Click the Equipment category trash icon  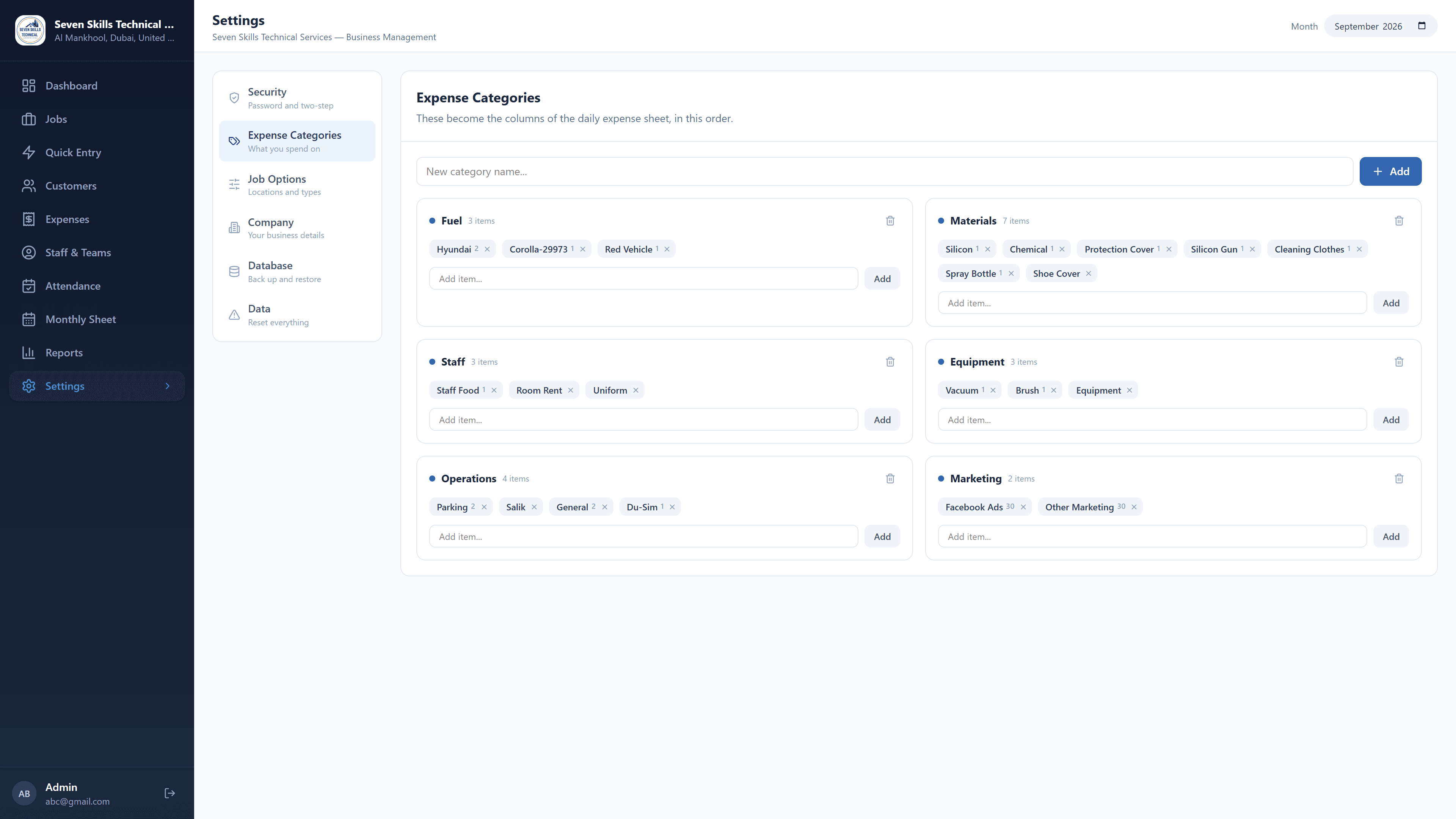[x=1399, y=362]
